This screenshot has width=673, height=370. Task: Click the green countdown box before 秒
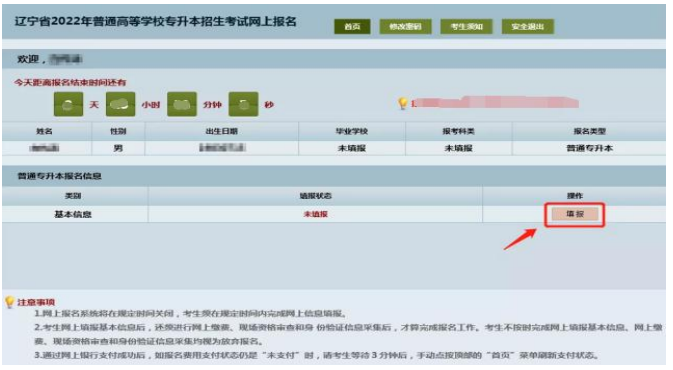(x=243, y=104)
